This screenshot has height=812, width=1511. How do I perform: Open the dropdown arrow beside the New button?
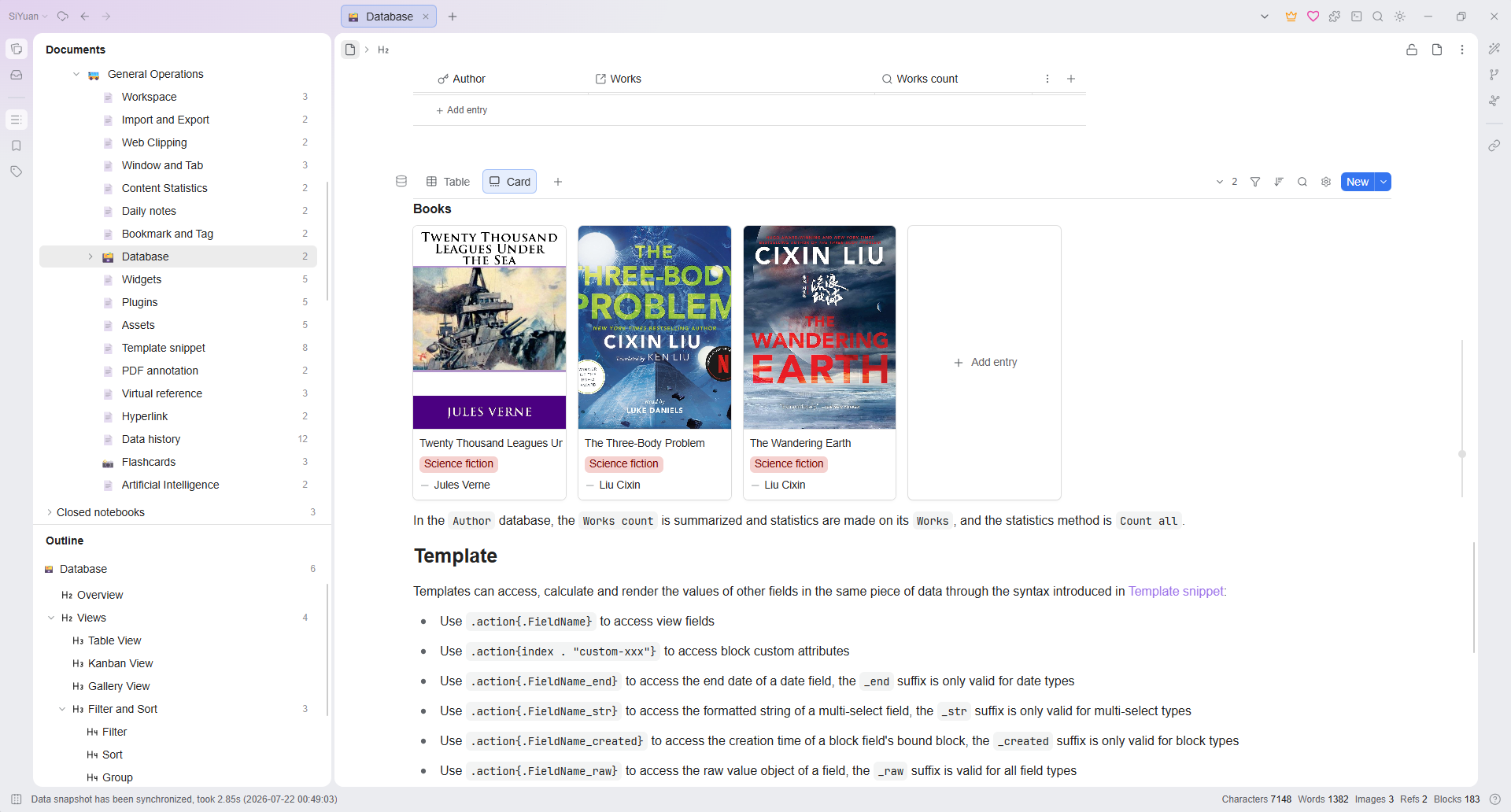pos(1384,182)
